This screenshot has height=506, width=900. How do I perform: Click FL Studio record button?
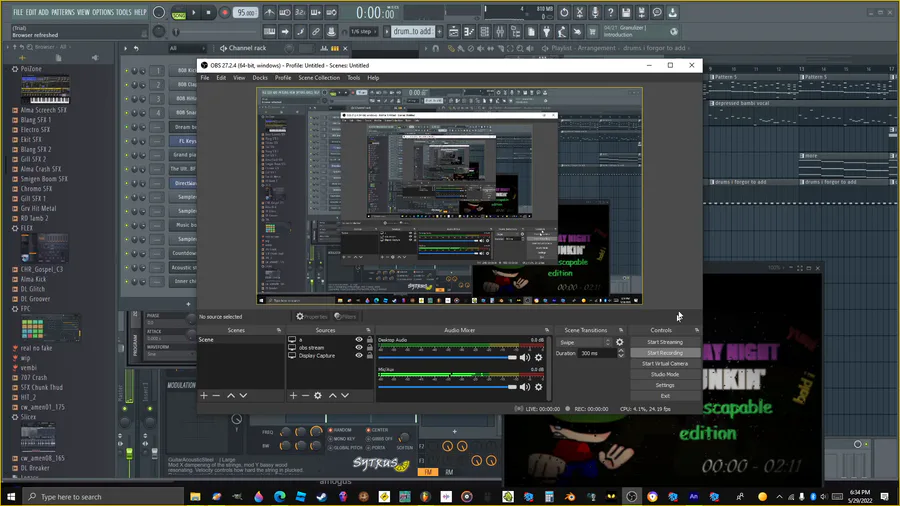(224, 12)
